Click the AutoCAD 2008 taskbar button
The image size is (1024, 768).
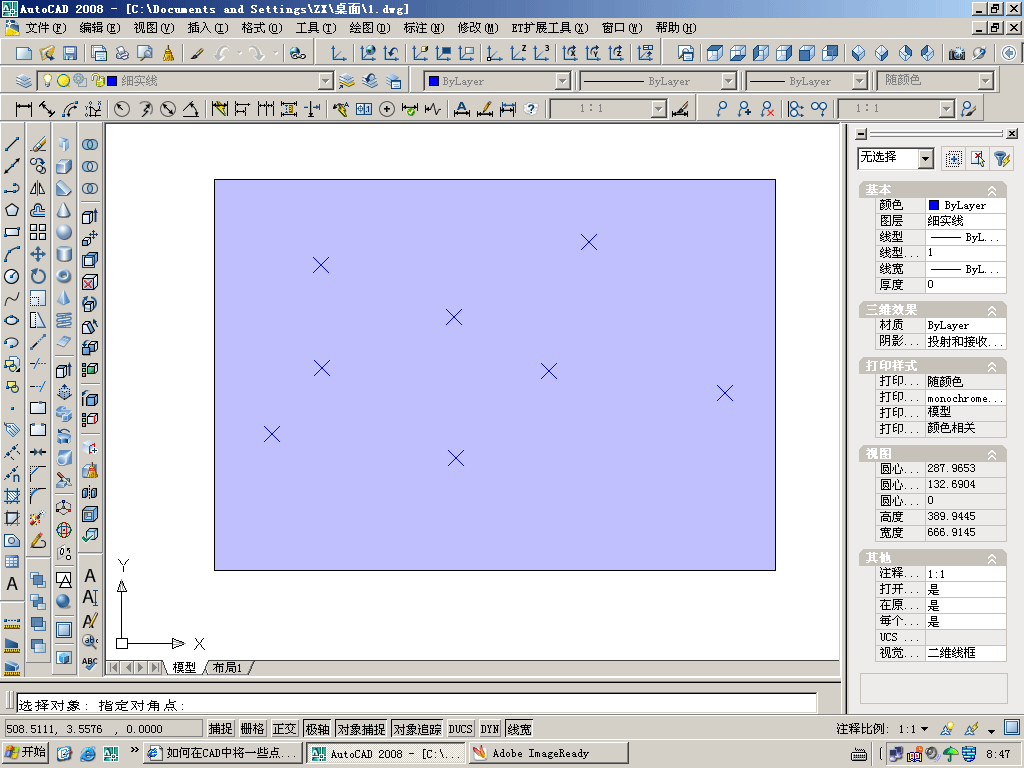pyautogui.click(x=387, y=753)
